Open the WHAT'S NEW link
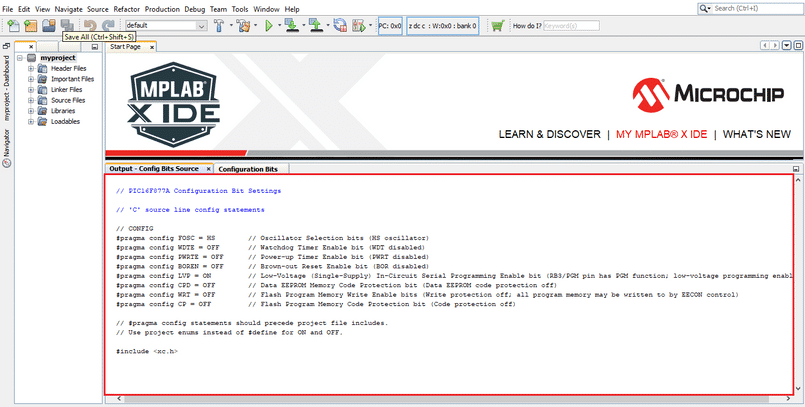The width and height of the screenshot is (805, 407). pos(757,134)
